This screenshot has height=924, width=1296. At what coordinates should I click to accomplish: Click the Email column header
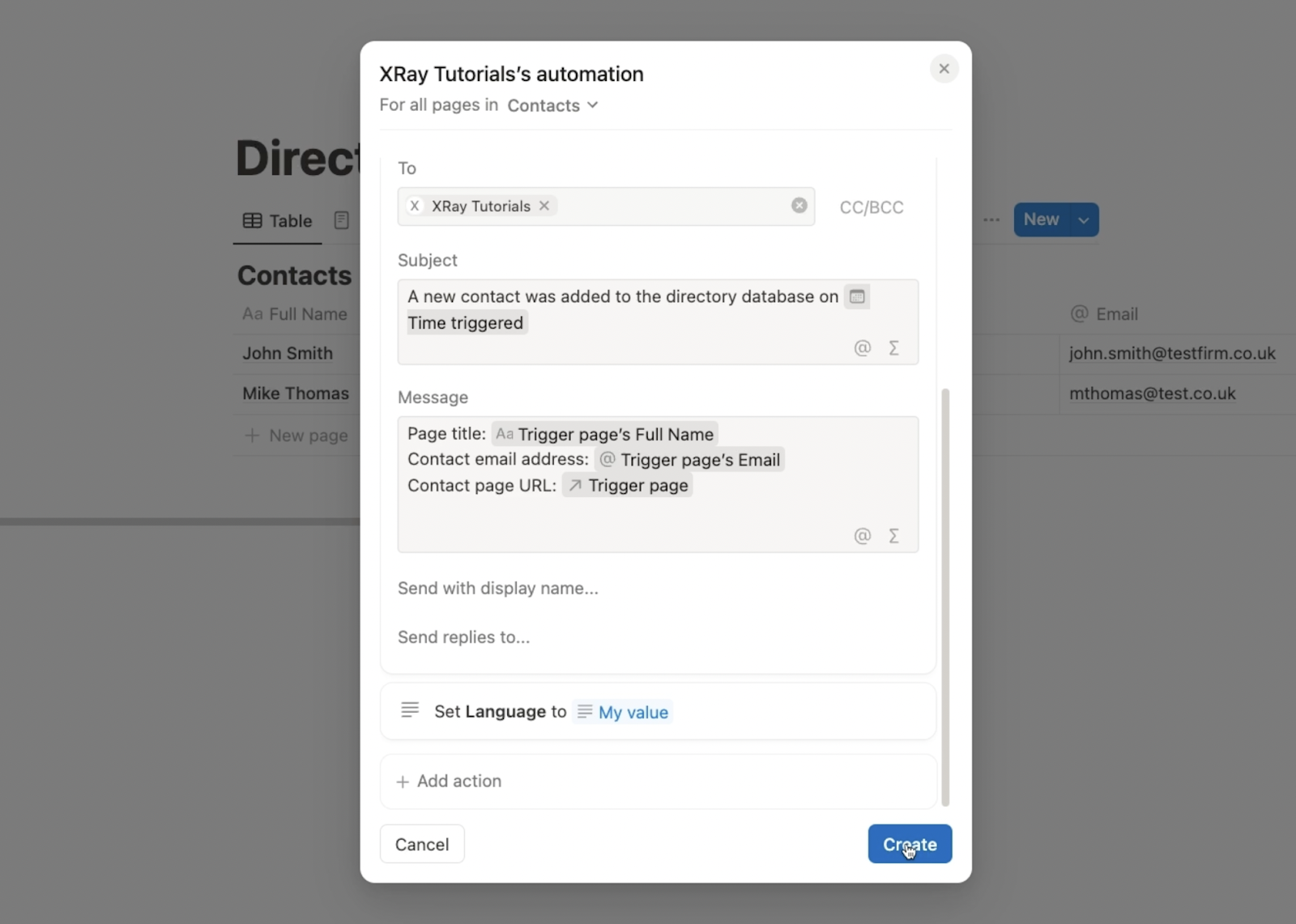point(1105,314)
